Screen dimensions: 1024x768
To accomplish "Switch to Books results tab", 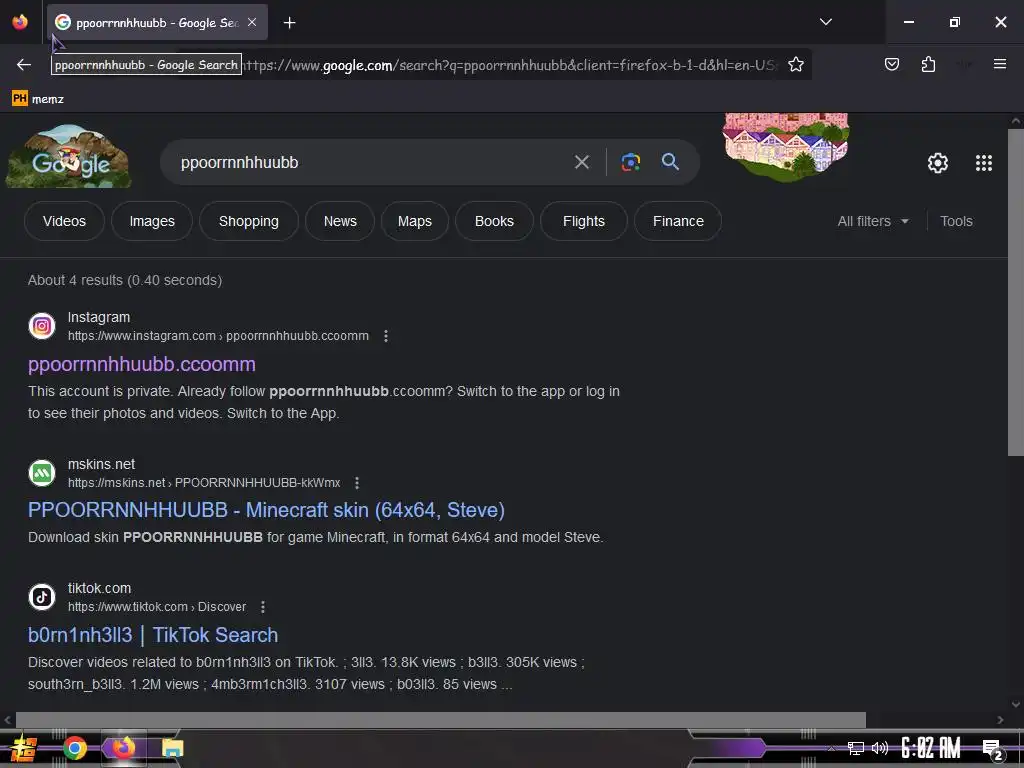I will [x=494, y=221].
